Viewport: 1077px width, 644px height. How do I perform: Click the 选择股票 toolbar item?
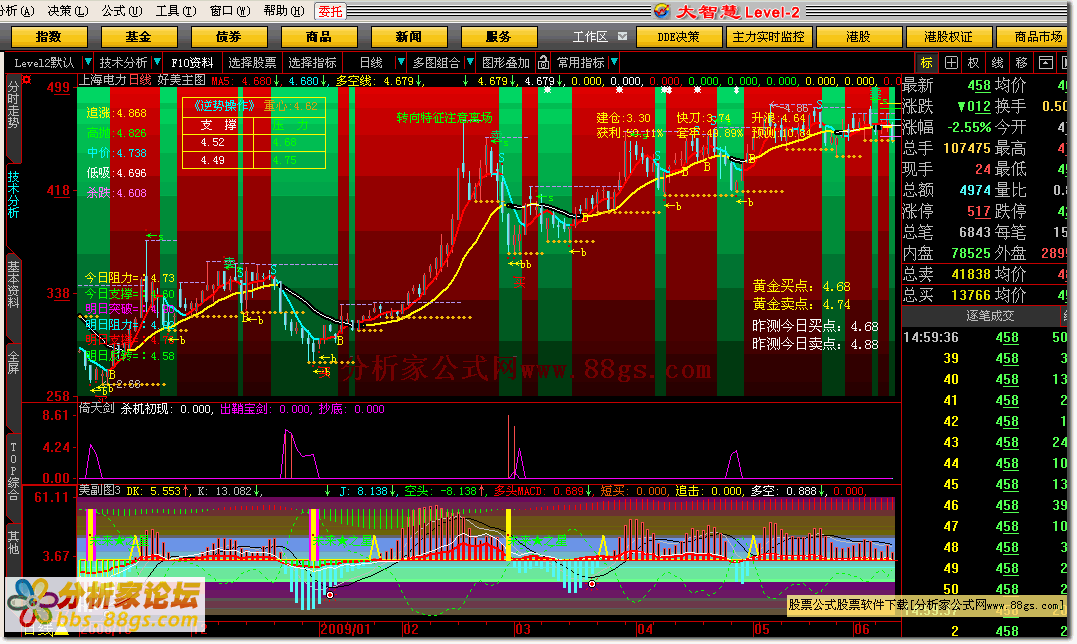click(252, 62)
